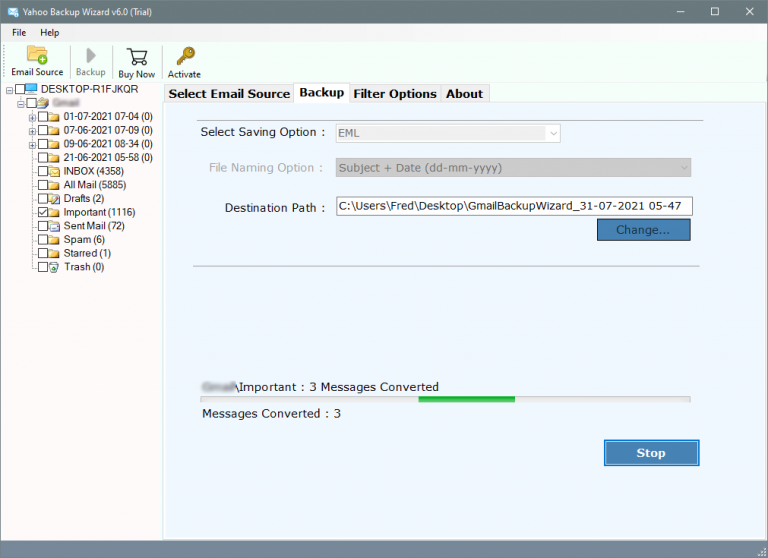768x558 pixels.
Task: Click the All Mail folder icon
Action: click(x=54, y=185)
